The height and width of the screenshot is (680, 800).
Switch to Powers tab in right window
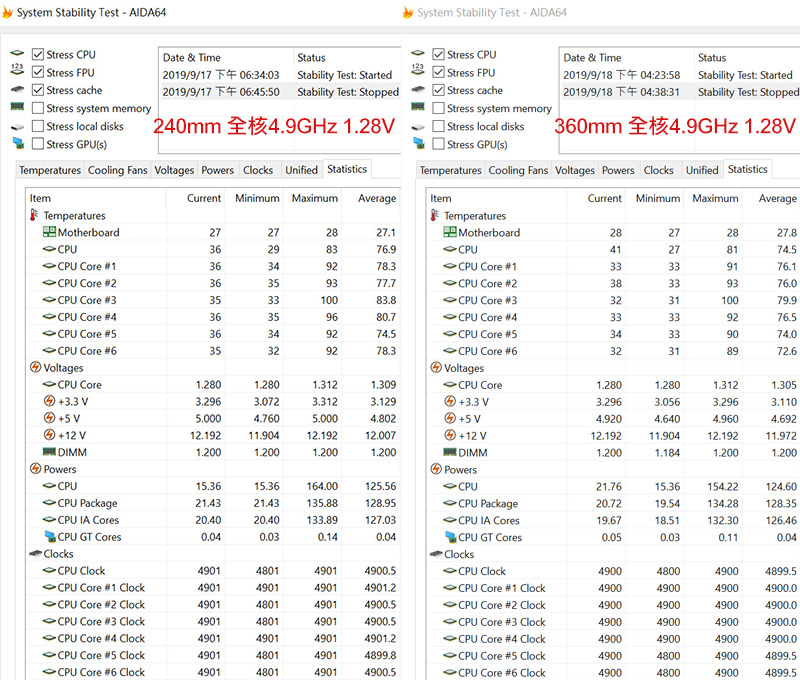coord(618,170)
